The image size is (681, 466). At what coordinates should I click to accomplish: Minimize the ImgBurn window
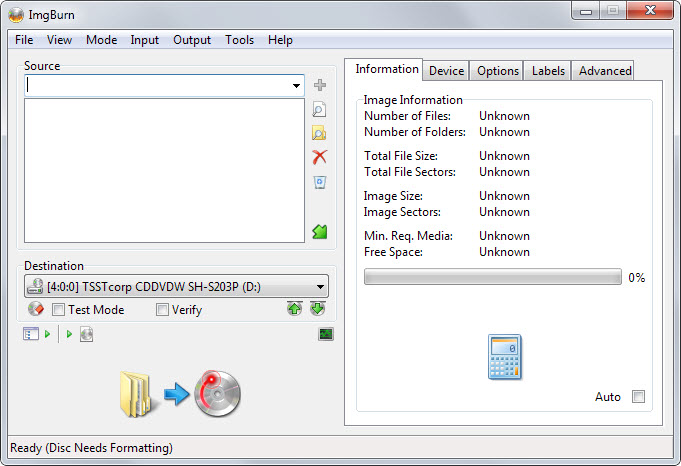click(586, 11)
